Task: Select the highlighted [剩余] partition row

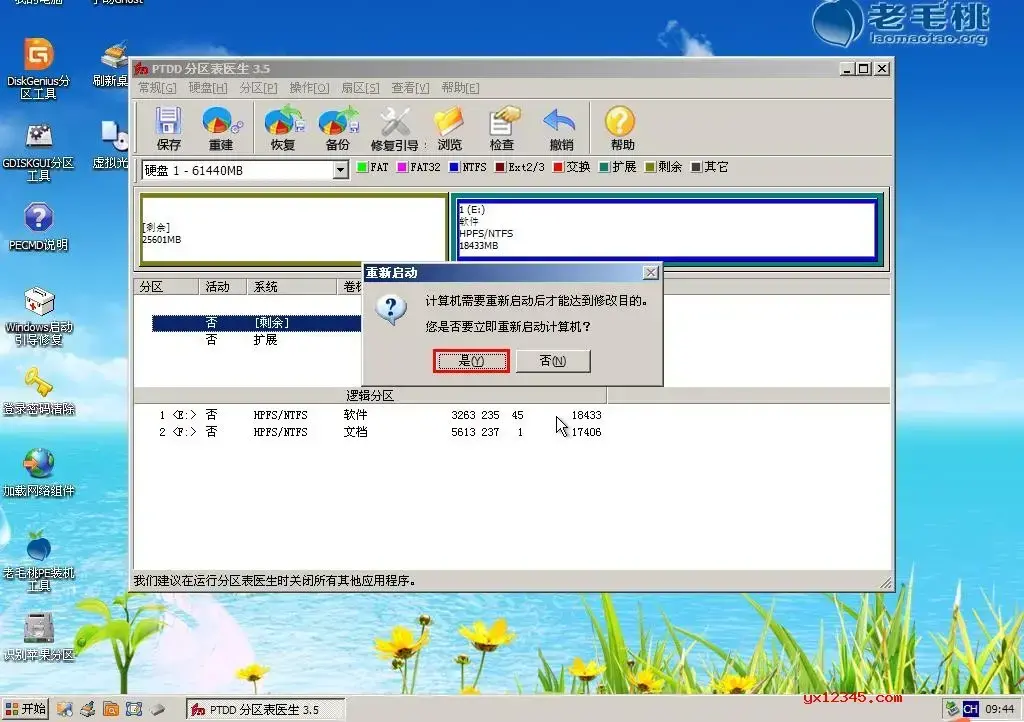Action: pos(257,322)
